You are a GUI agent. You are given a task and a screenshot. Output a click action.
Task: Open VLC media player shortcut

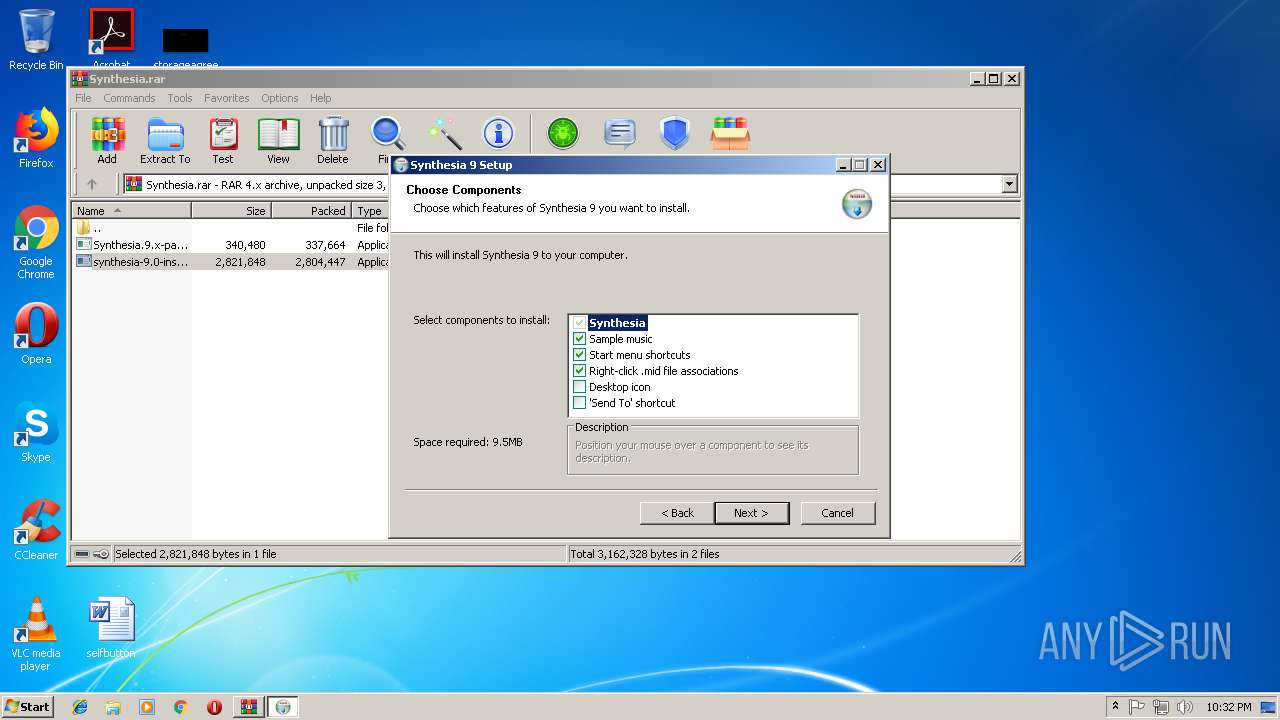(36, 634)
